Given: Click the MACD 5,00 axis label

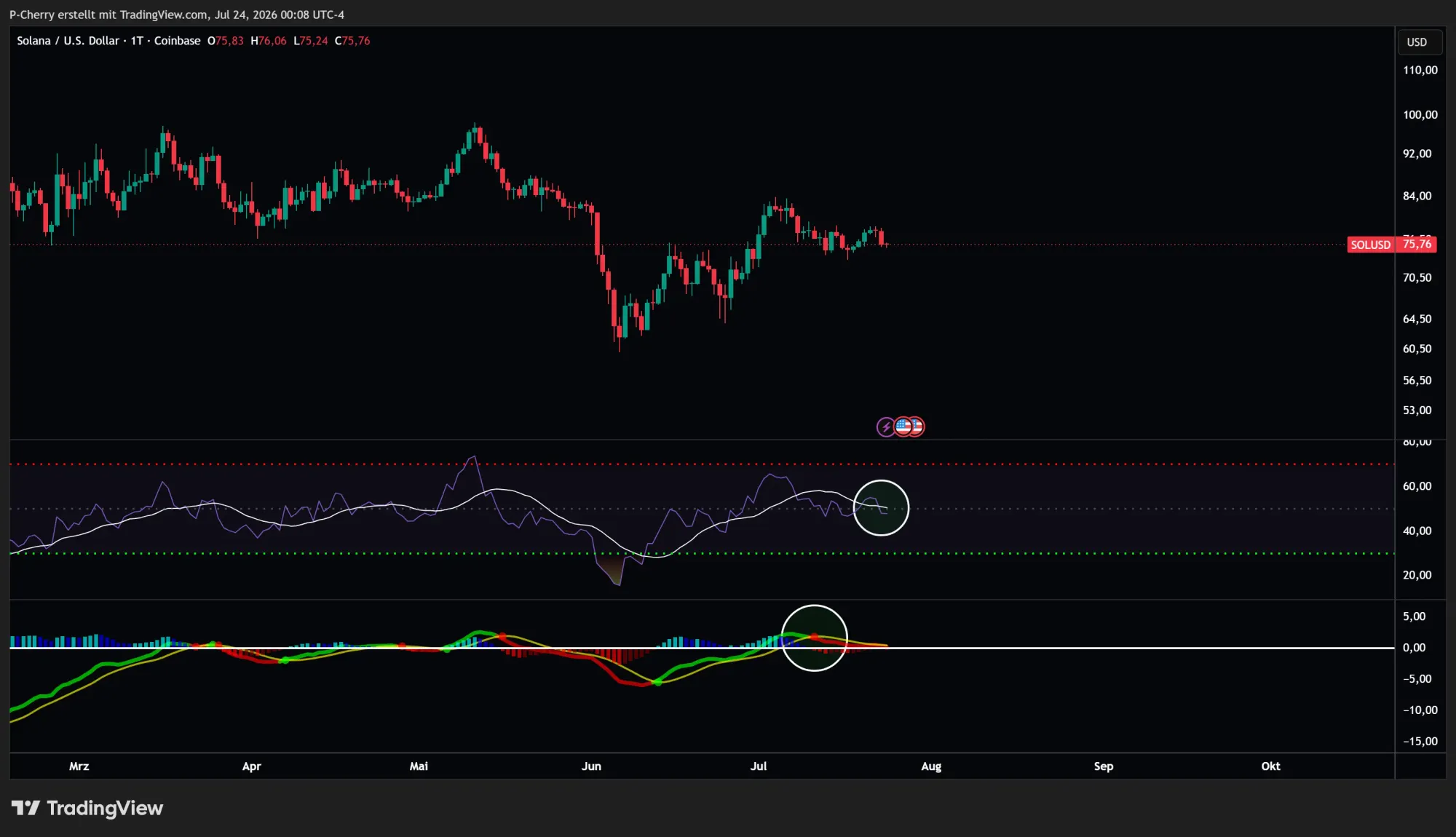Looking at the screenshot, I should [1414, 616].
